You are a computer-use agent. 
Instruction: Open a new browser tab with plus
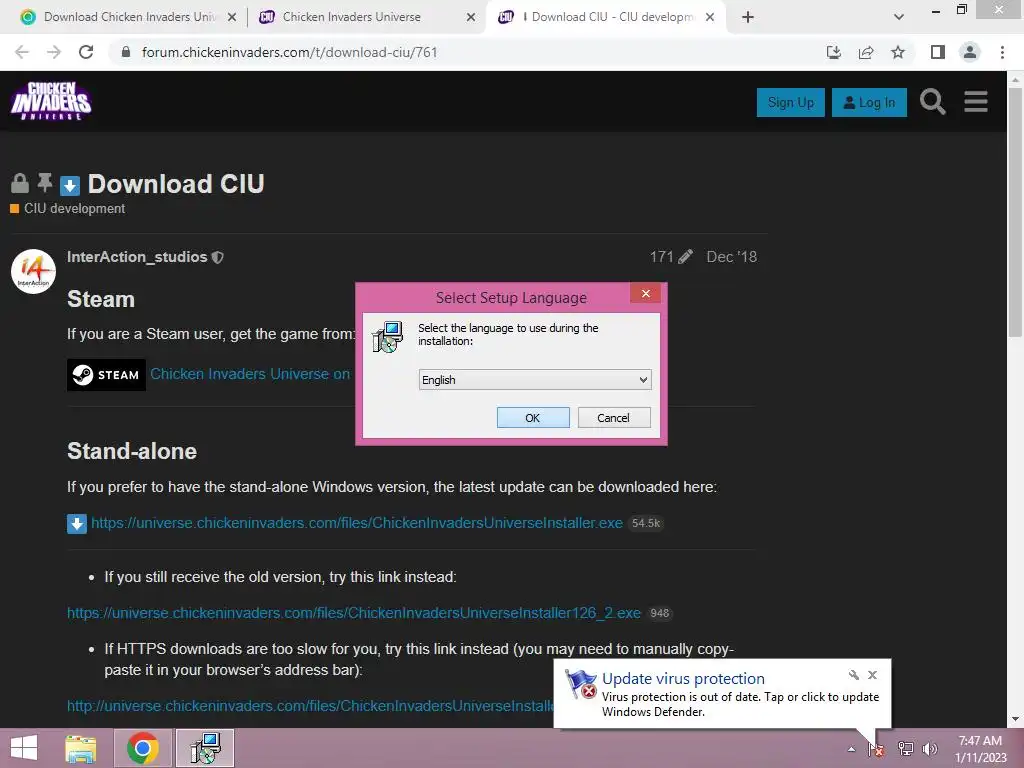748,17
